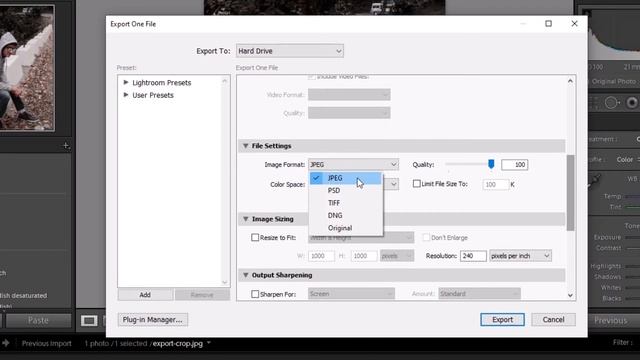
Task: Enable Resize to Fit checkbox
Action: [x=255, y=237]
